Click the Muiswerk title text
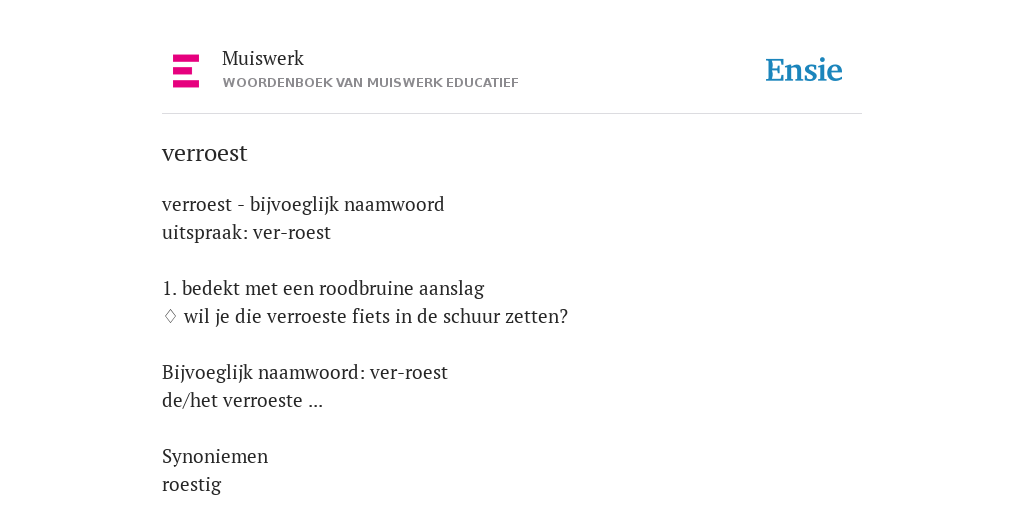The width and height of the screenshot is (1024, 512). (x=263, y=59)
